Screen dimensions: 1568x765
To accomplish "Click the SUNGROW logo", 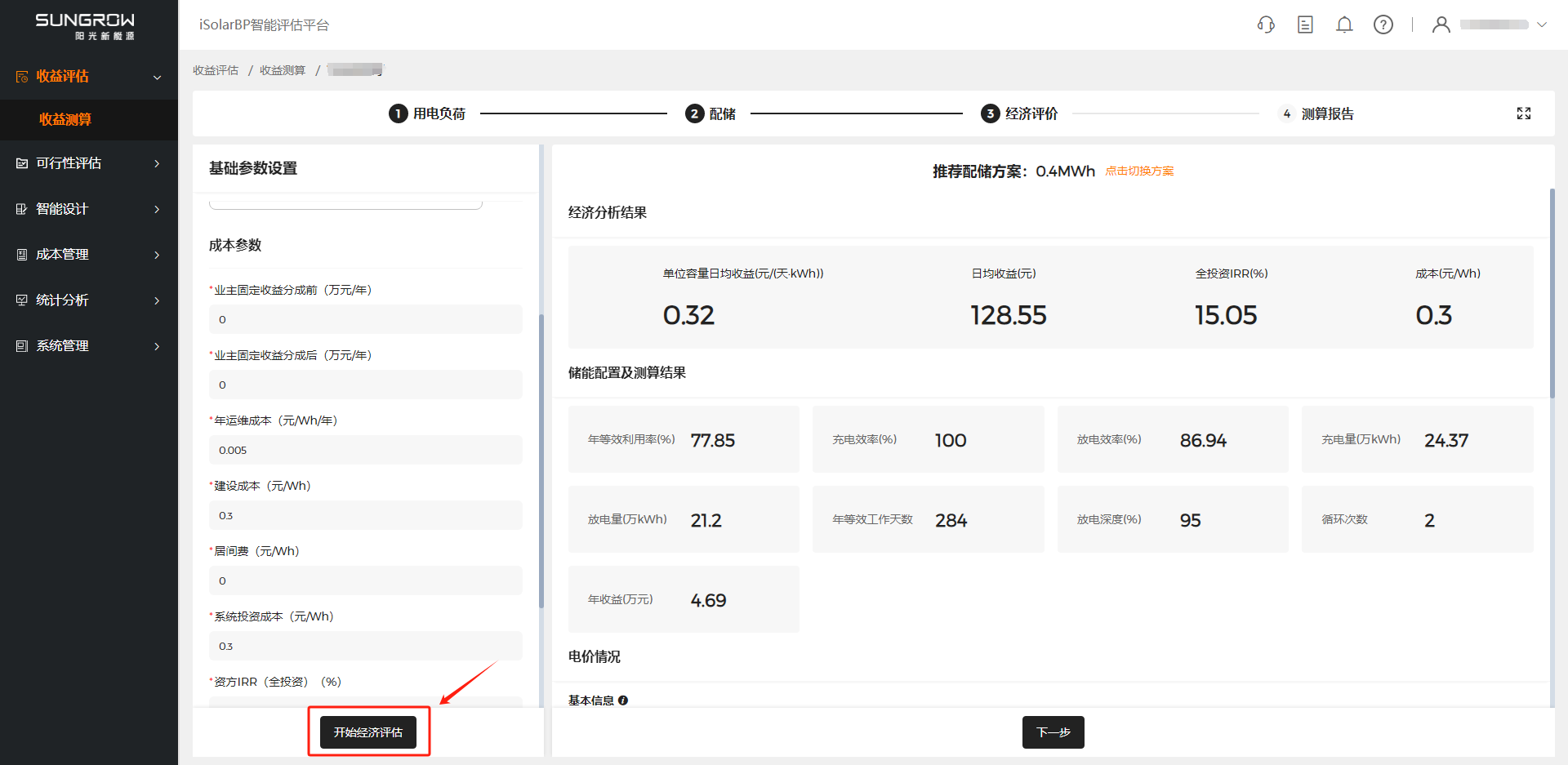I will (x=85, y=25).
